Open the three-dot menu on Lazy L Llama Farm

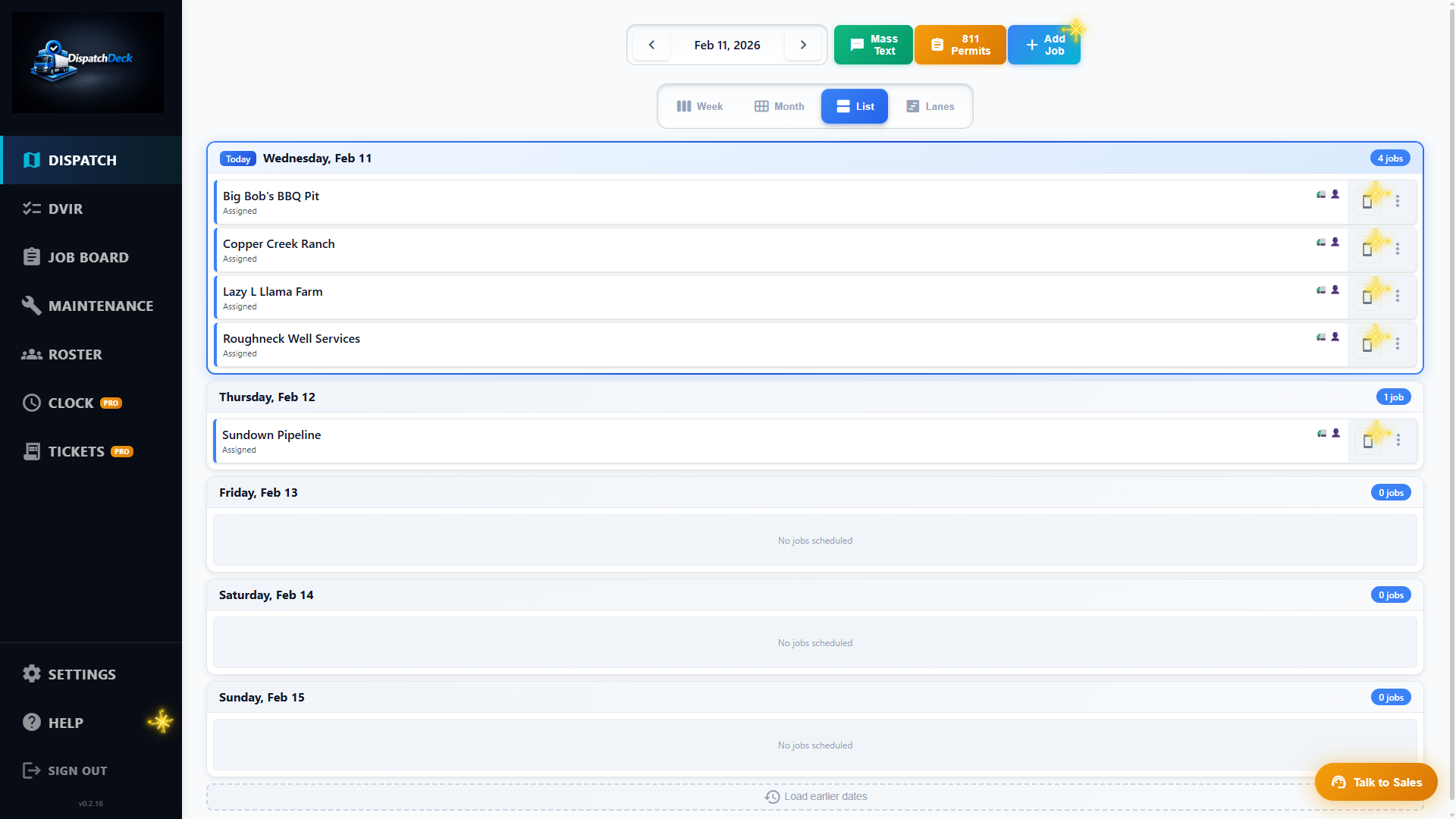click(1398, 297)
